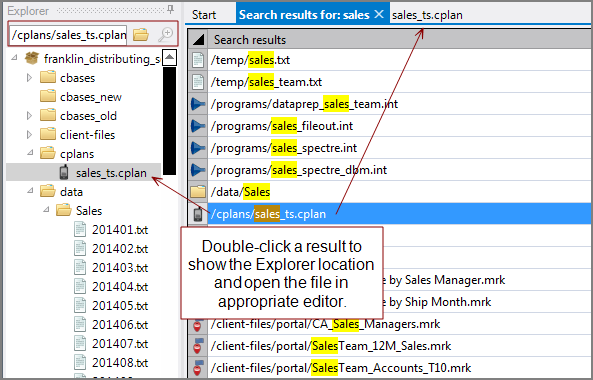Click the folder icon for /data/Sales result
593x380 pixels.
click(198, 192)
